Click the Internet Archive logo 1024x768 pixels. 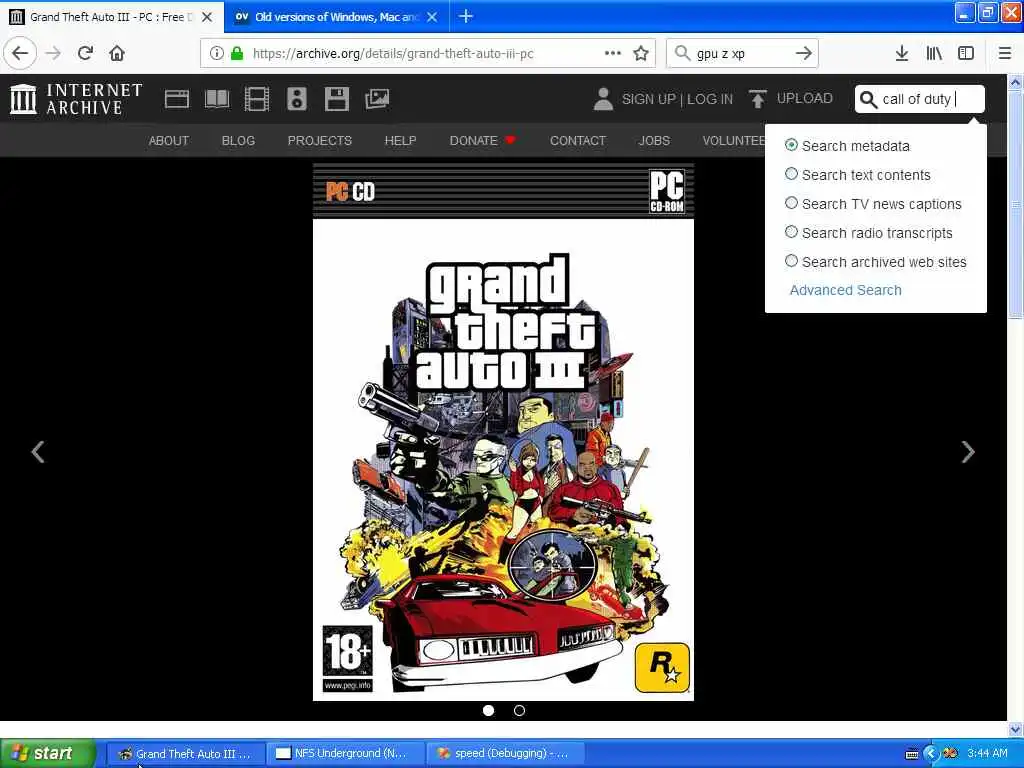click(76, 99)
